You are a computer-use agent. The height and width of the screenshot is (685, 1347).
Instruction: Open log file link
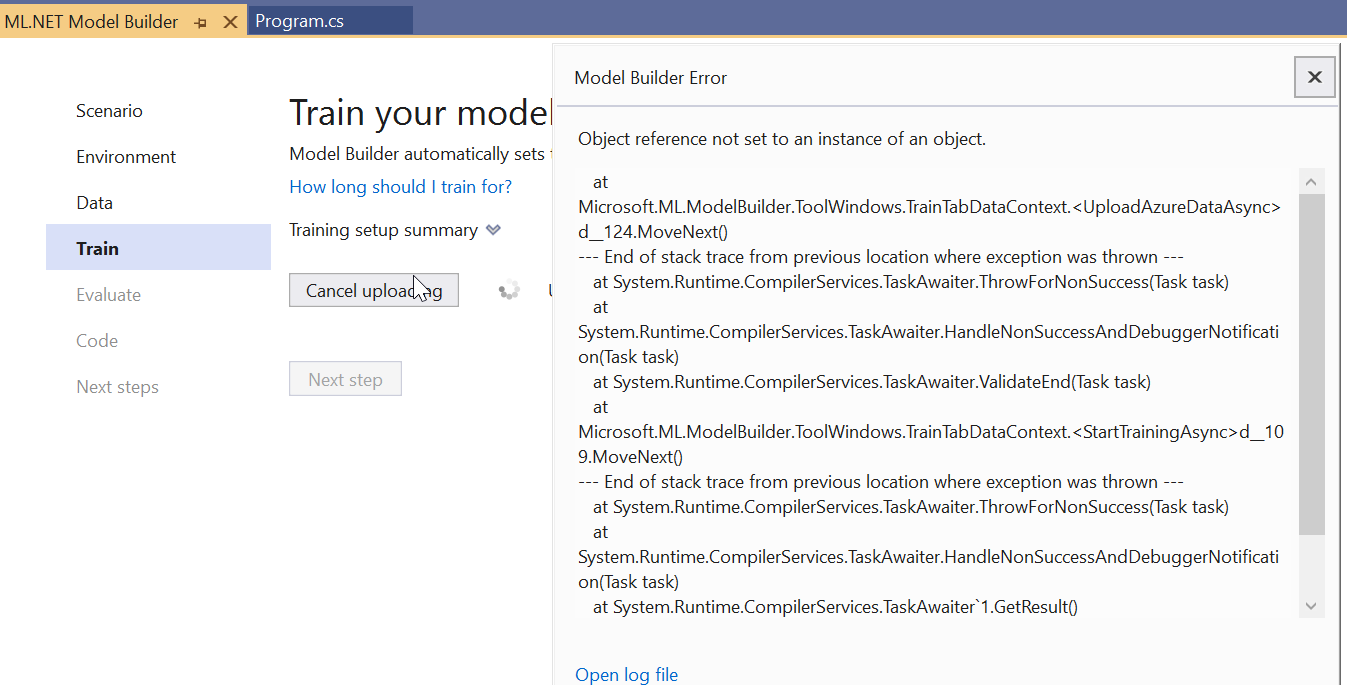pyautogui.click(x=626, y=674)
